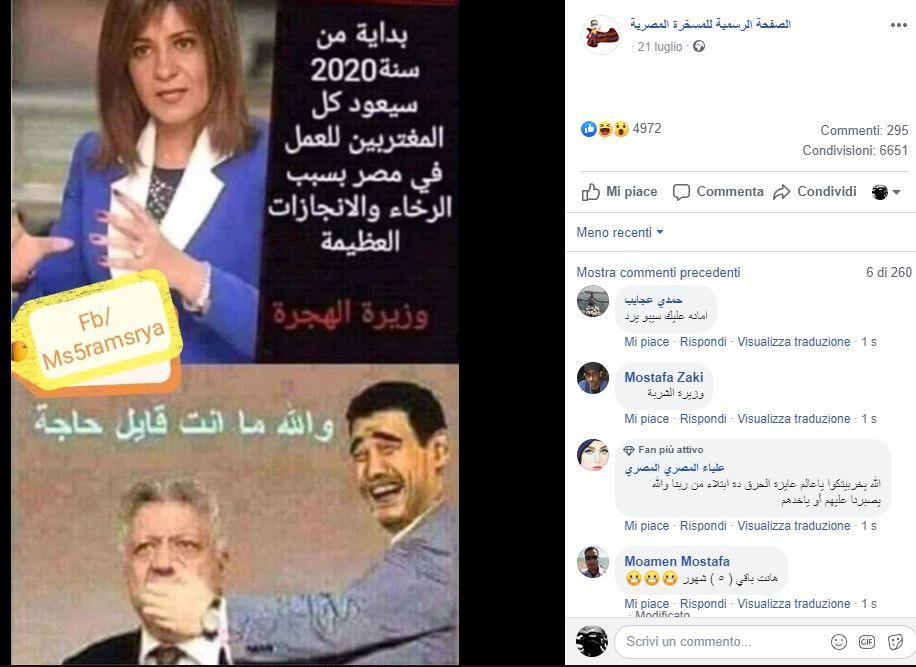Image resolution: width=916 pixels, height=667 pixels.
Task: Open the three-dot post options menu
Action: (x=898, y=25)
